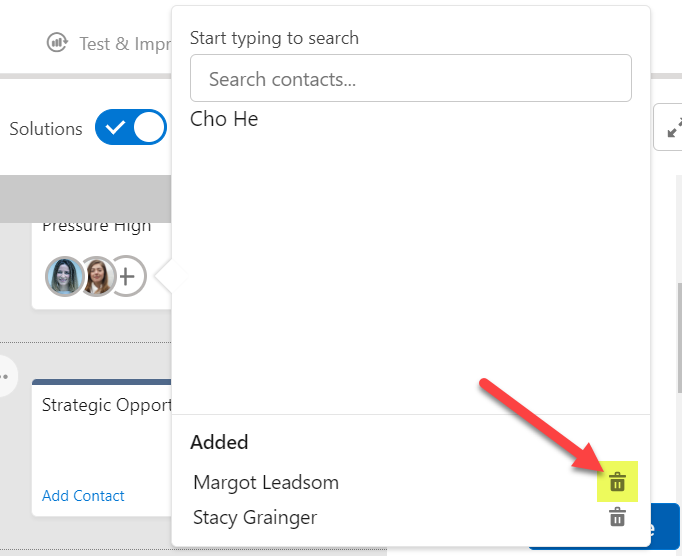This screenshot has height=556, width=682.
Task: Click the Added section heading
Action: 219,442
